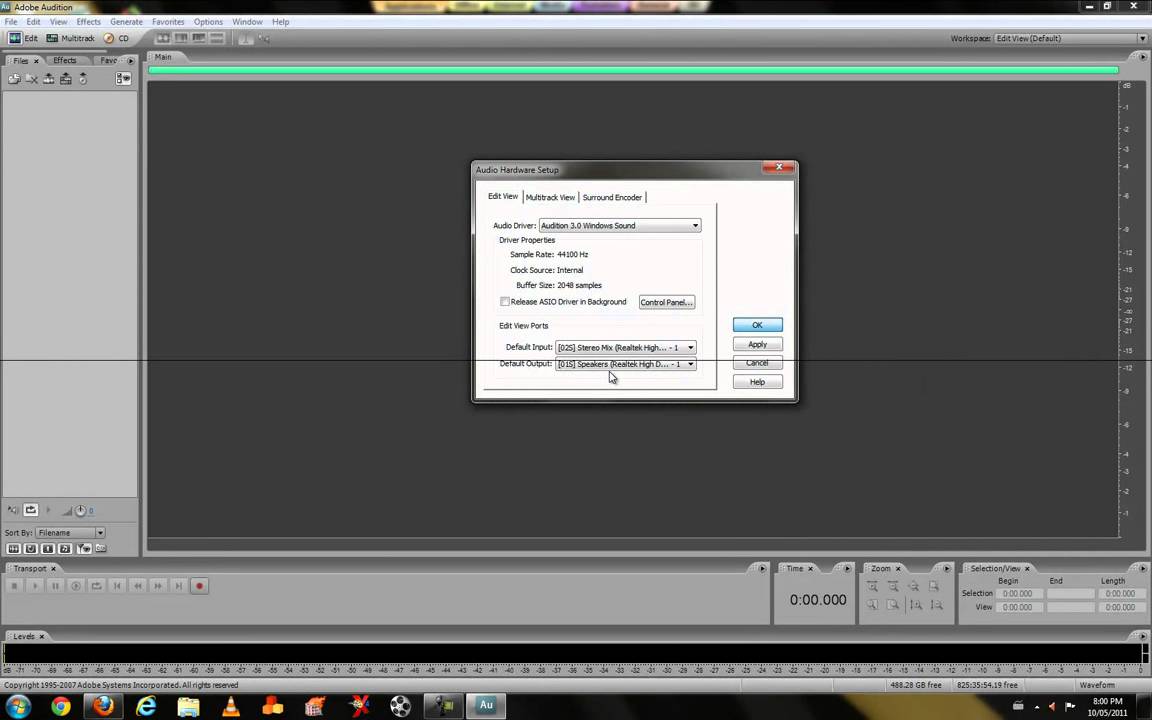Click the Rewind button in Transport

pyautogui.click(x=137, y=586)
